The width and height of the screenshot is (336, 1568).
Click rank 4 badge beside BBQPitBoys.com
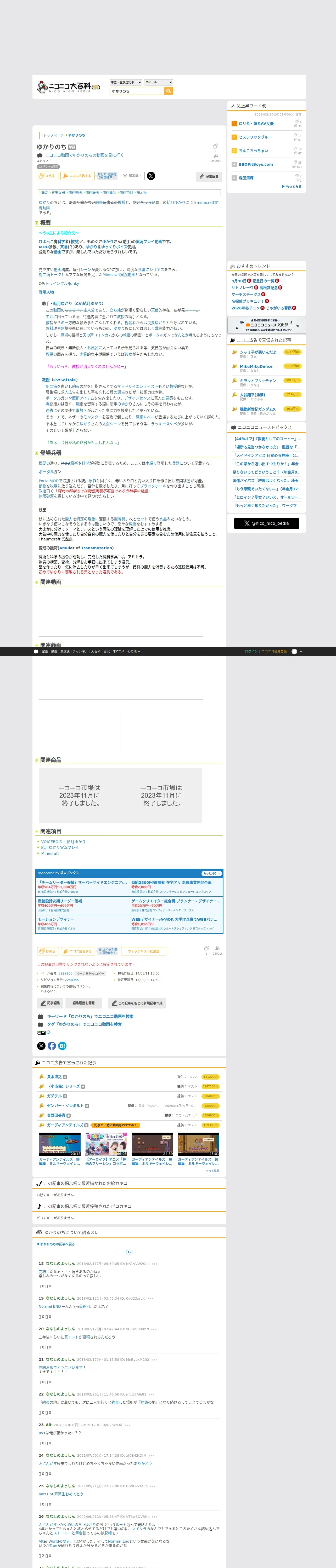coord(234,164)
